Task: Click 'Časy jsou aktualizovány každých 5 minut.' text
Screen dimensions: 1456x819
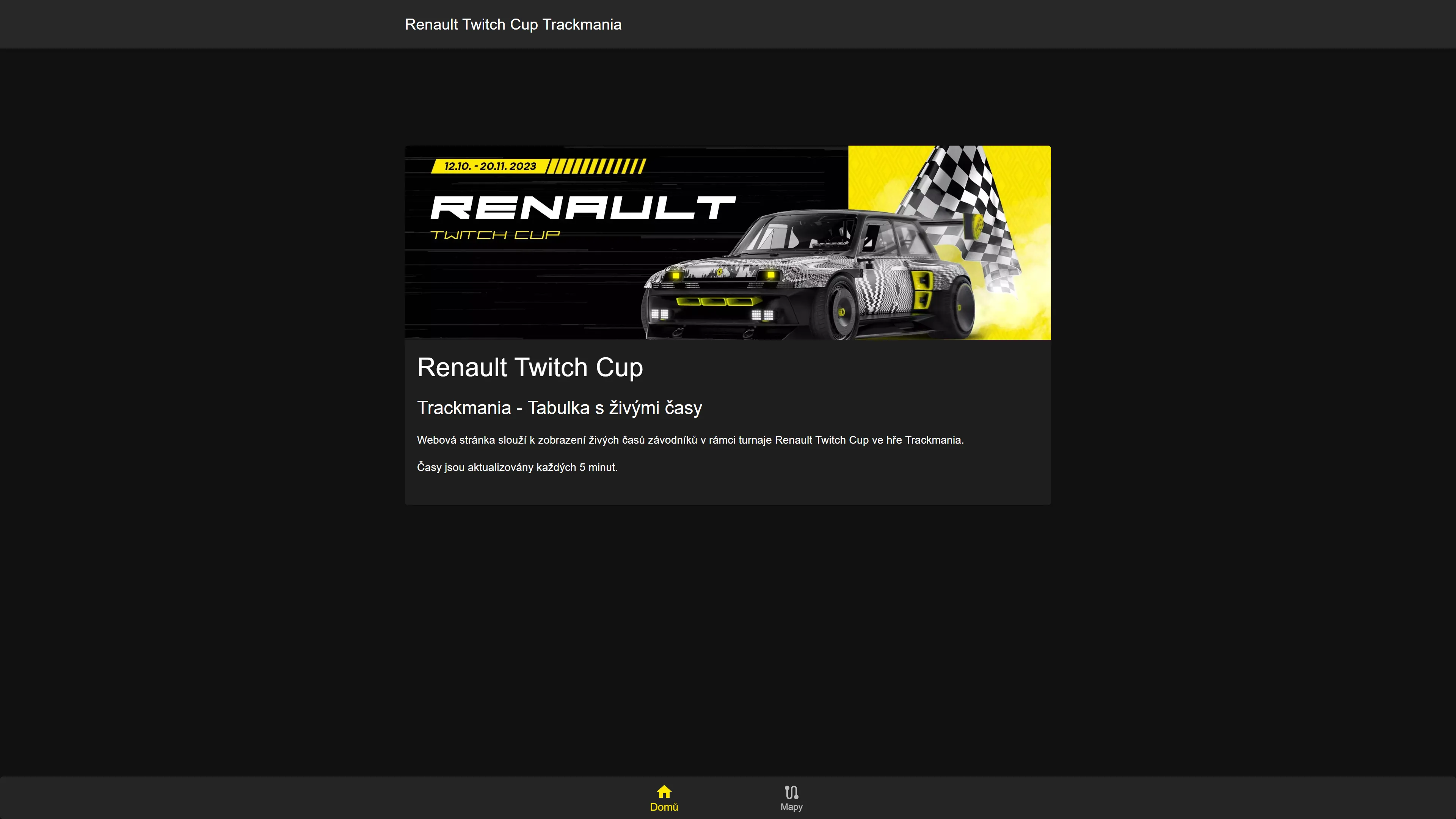Action: click(517, 468)
